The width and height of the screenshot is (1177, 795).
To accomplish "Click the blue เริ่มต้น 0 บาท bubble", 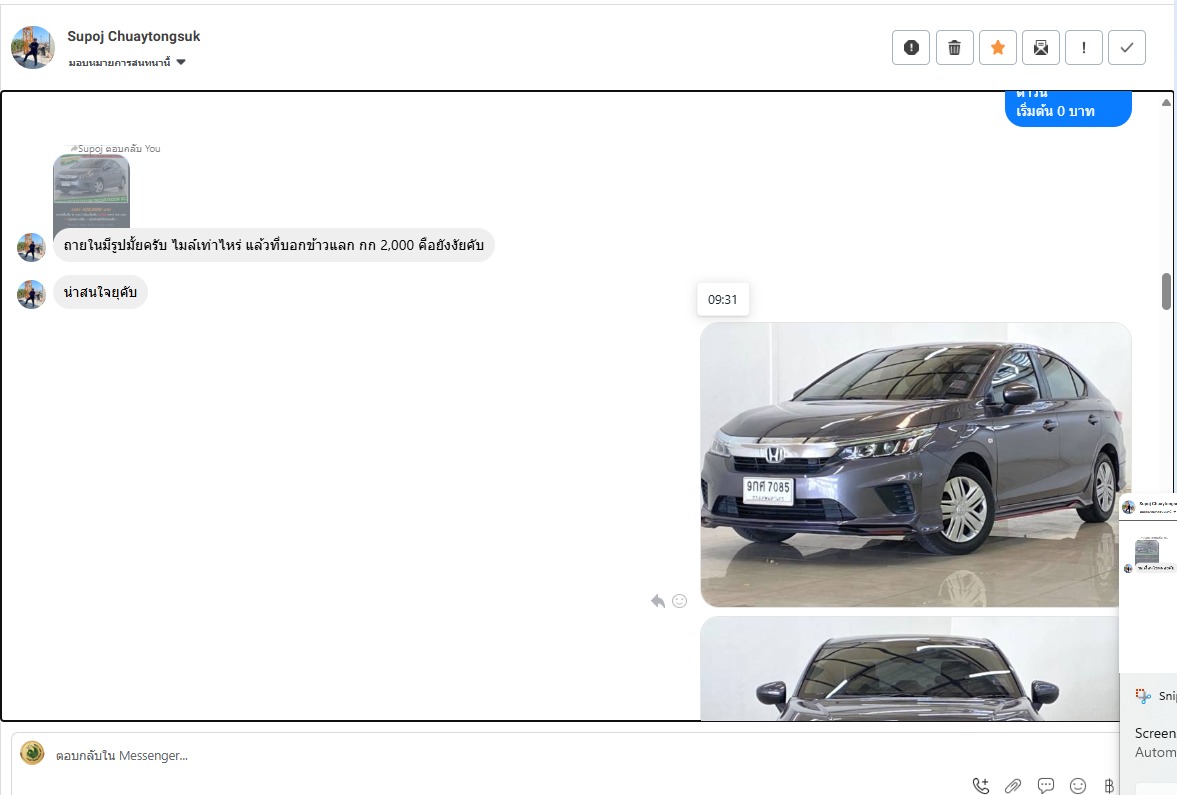I will (x=1068, y=109).
